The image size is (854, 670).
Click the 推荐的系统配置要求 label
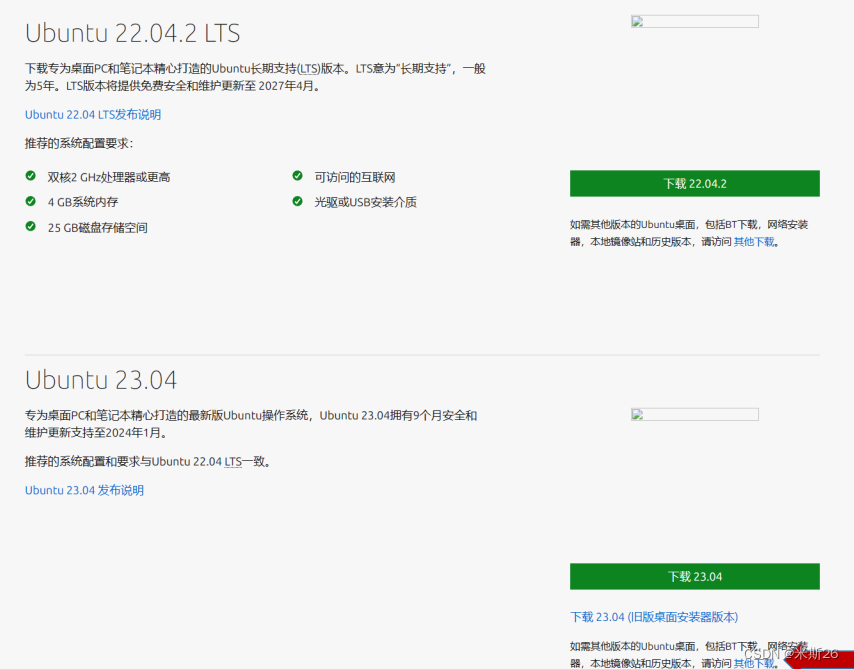[x=79, y=143]
